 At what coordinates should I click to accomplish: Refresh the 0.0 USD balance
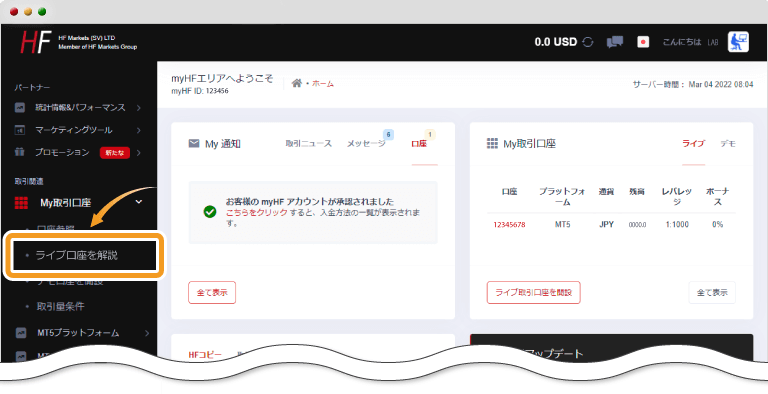tap(588, 42)
